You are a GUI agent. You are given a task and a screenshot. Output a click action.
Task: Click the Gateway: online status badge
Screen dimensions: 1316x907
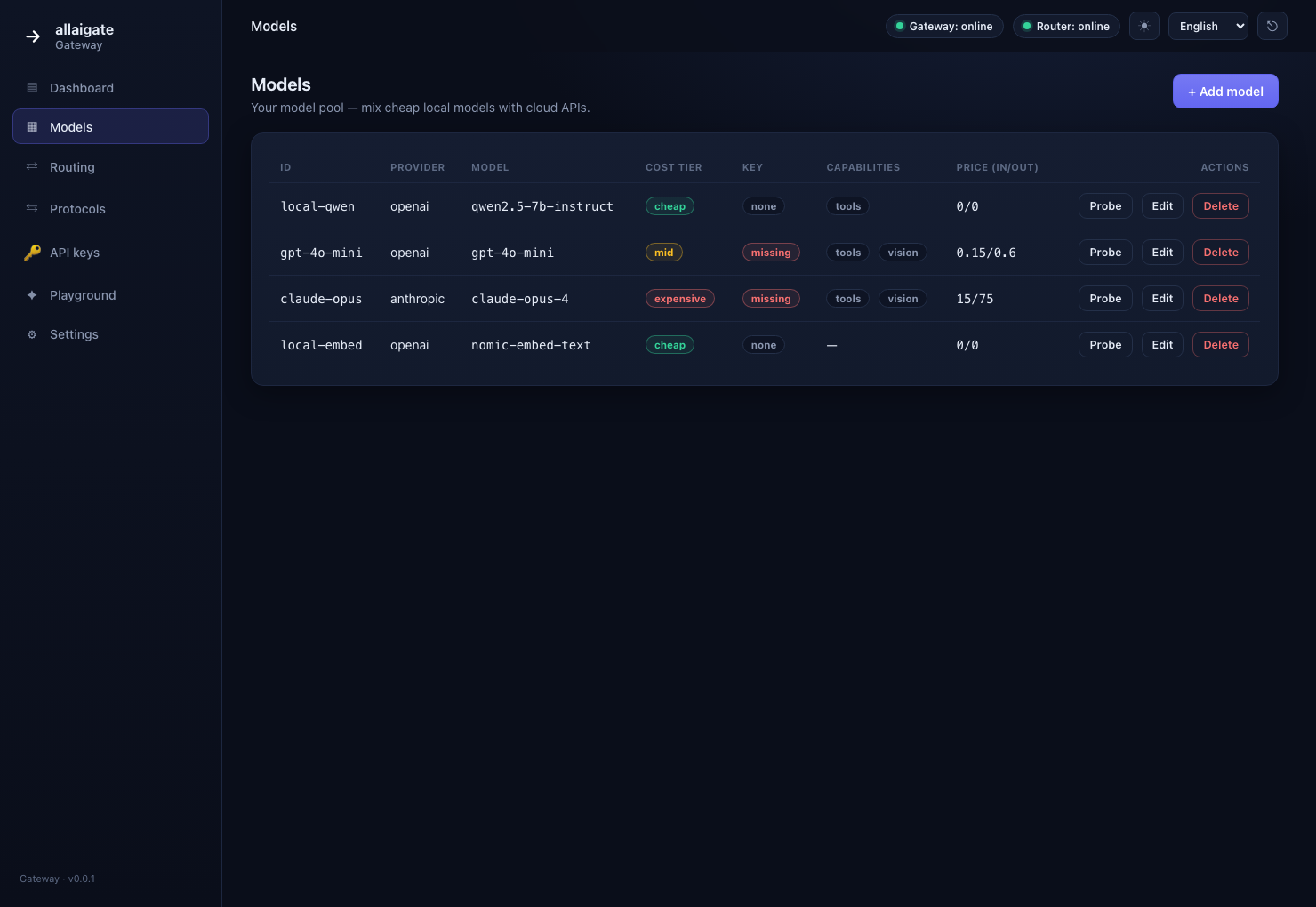pyautogui.click(x=944, y=26)
